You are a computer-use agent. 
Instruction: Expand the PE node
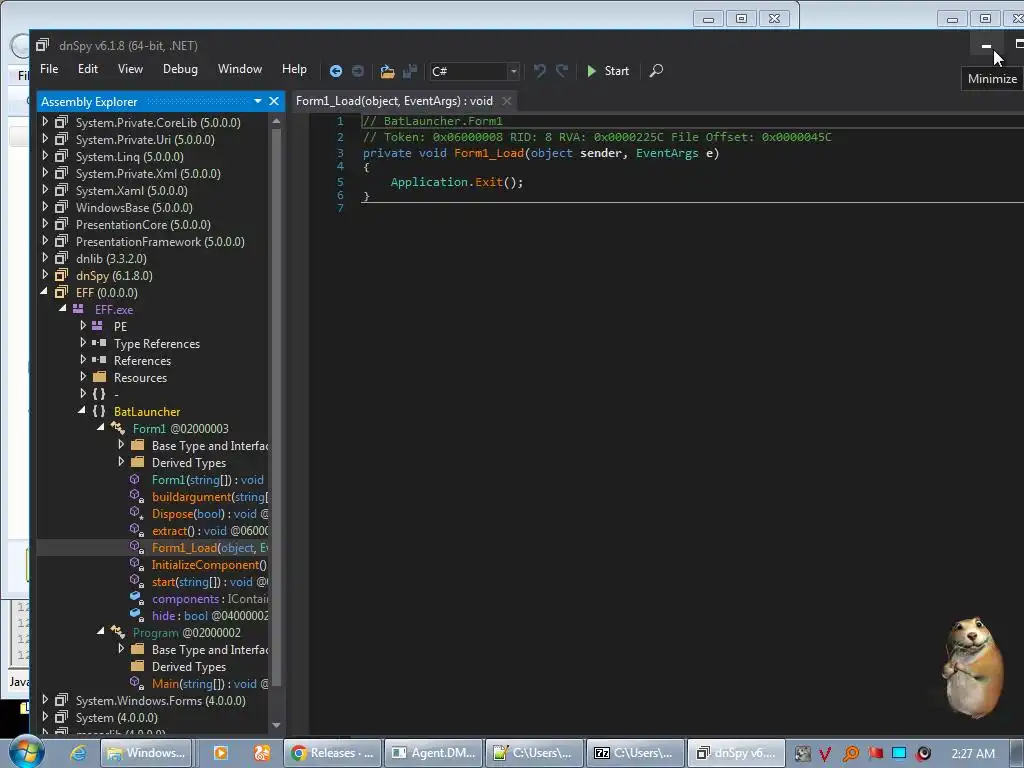click(82, 326)
